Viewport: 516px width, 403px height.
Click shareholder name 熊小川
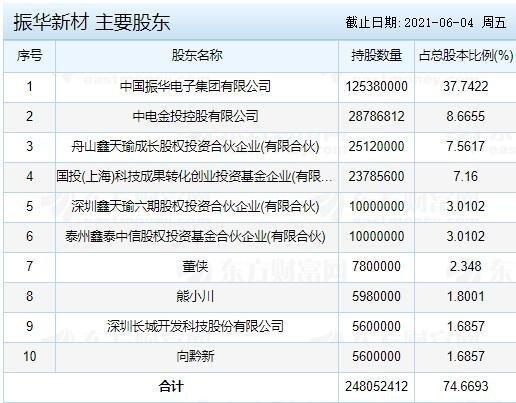tap(195, 296)
